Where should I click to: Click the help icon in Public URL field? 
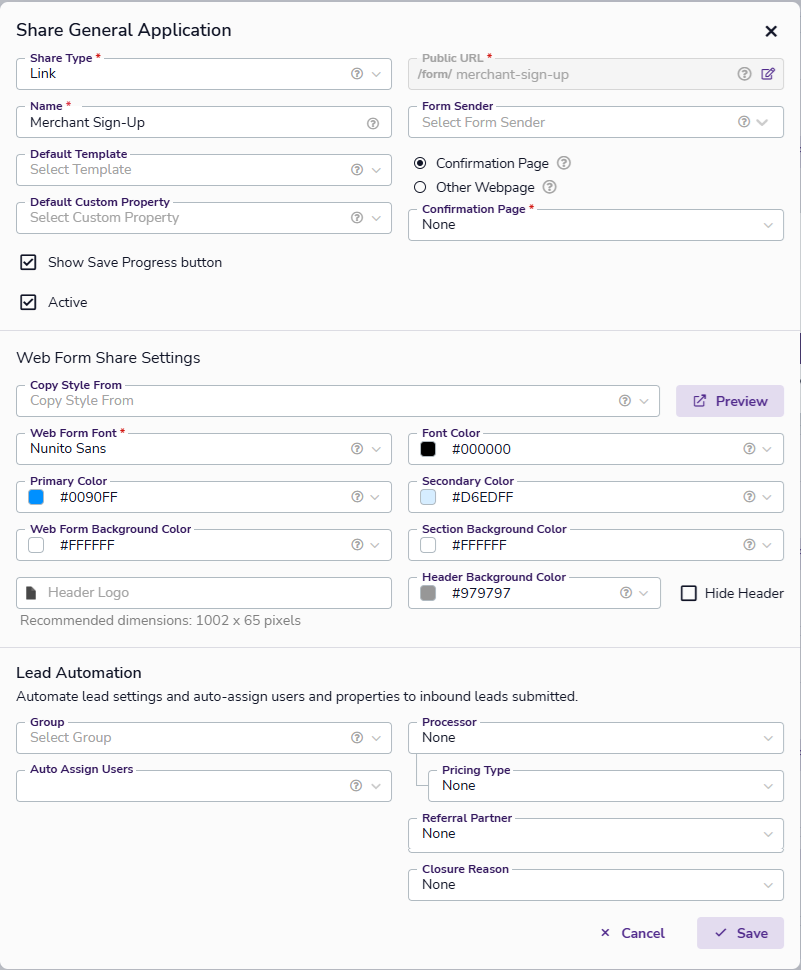pyautogui.click(x=744, y=74)
